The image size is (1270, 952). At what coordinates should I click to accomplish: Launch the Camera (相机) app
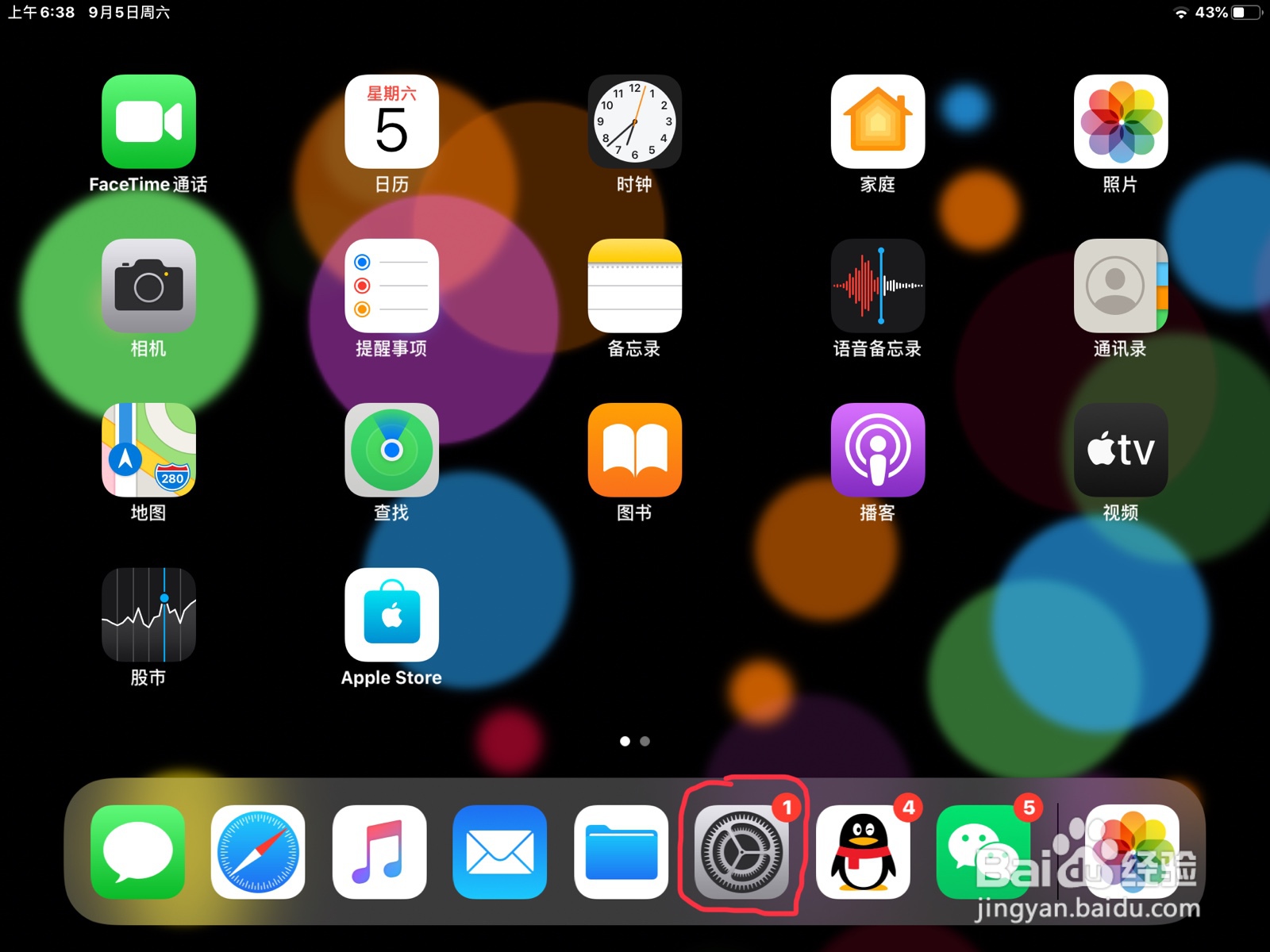coord(148,286)
